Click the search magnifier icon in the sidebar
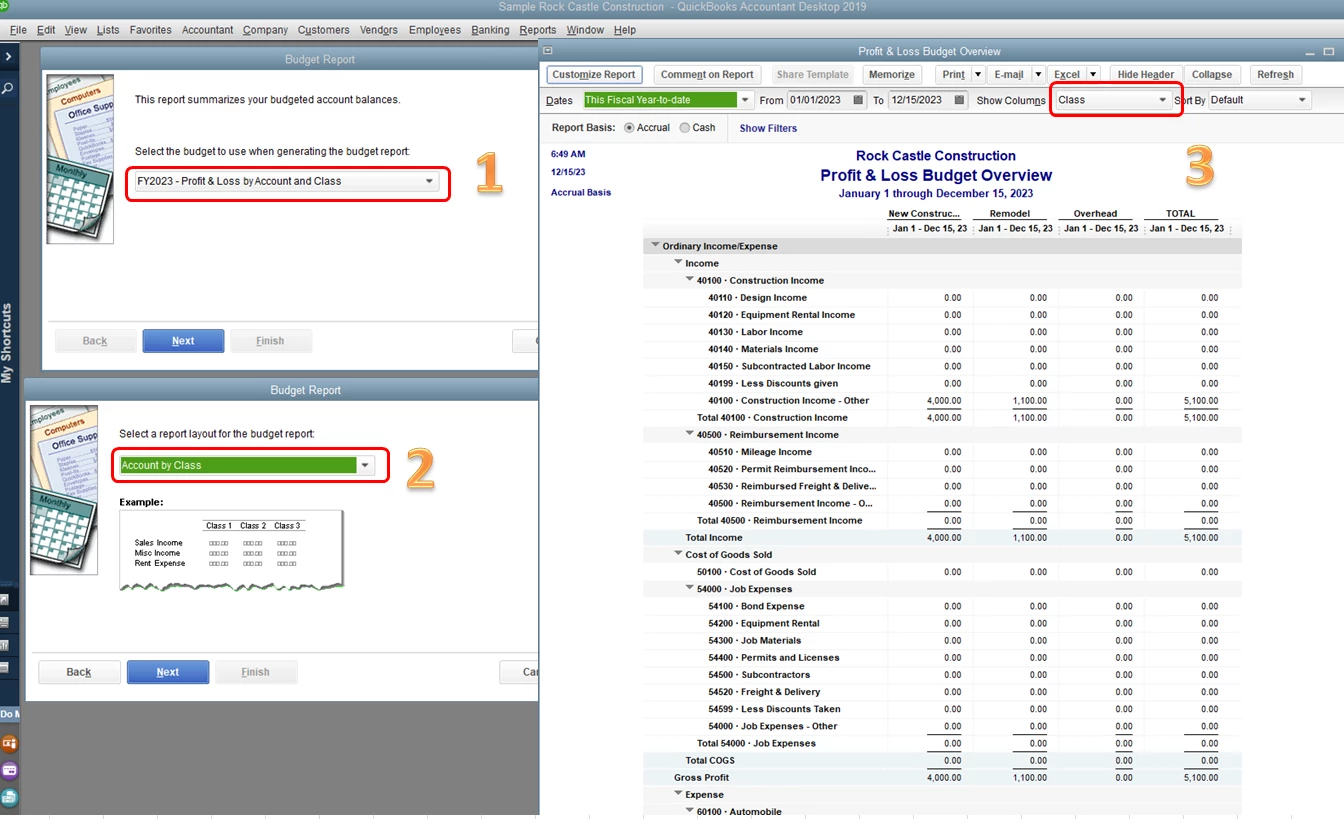 [x=8, y=88]
